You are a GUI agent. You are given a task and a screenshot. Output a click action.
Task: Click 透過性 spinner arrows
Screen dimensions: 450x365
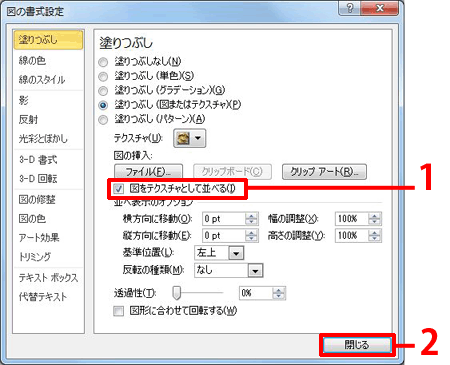(279, 293)
